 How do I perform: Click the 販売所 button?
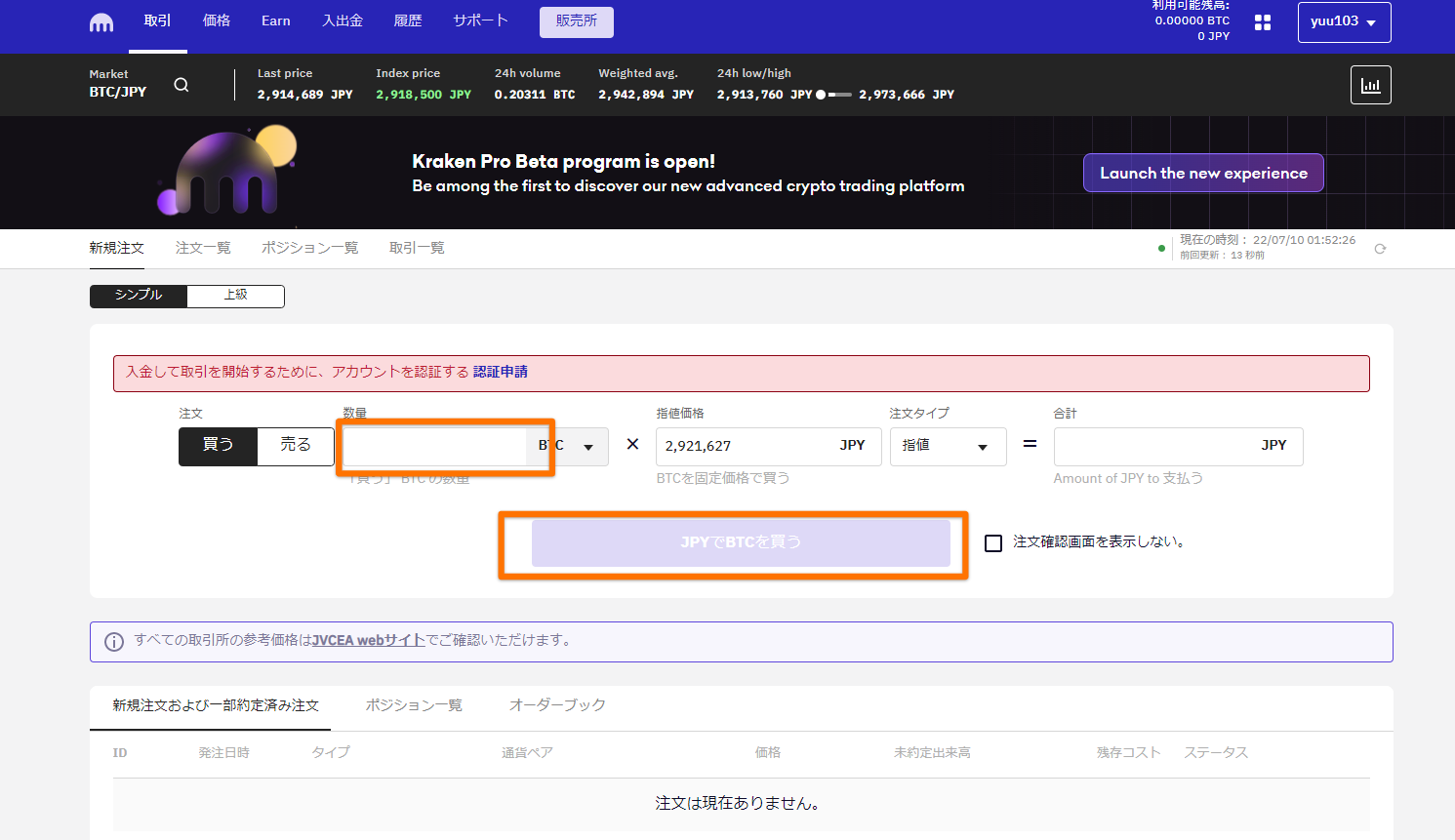(577, 21)
